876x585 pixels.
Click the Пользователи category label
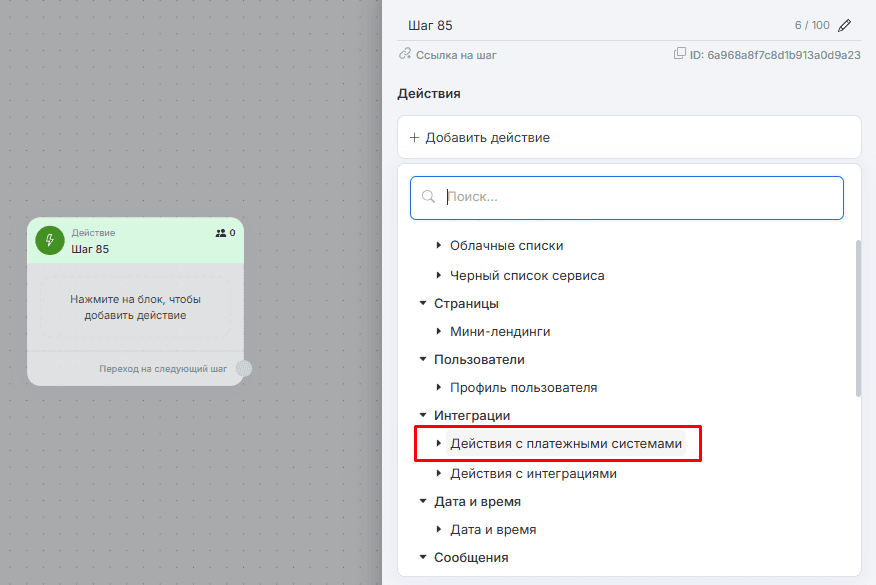(x=479, y=359)
